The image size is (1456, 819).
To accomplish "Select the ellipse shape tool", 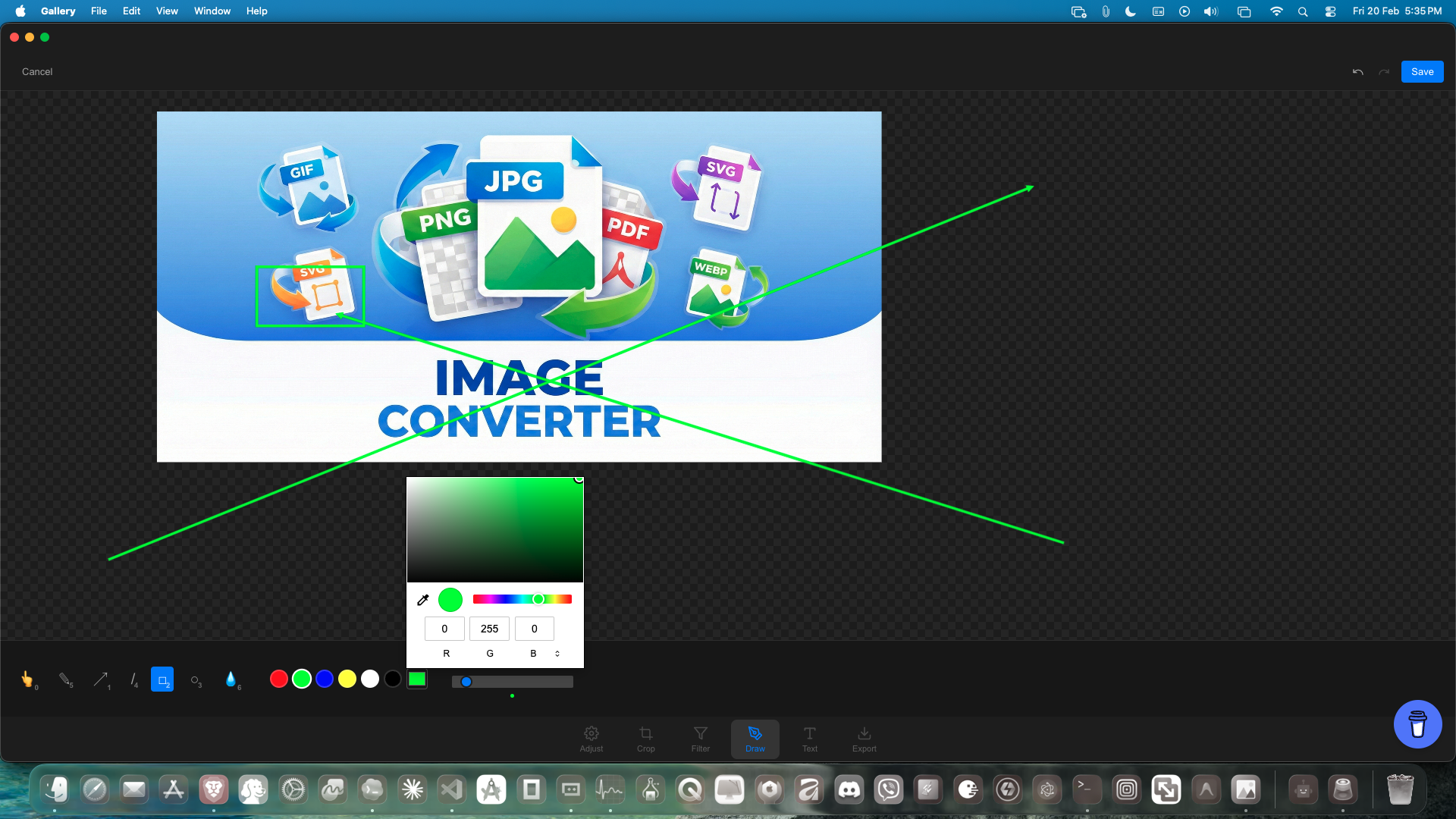I will point(196,680).
